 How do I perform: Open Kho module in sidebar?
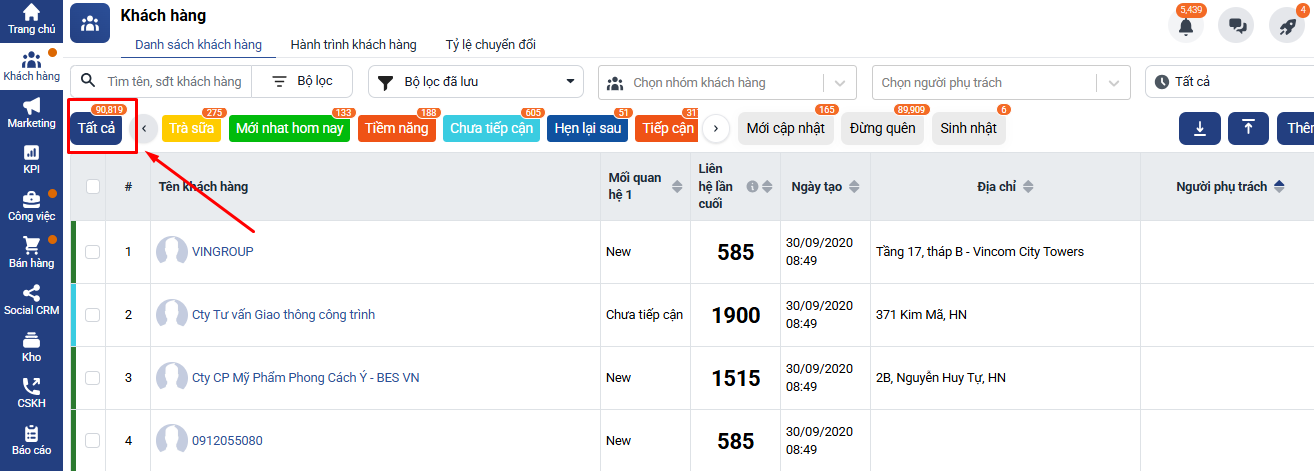click(31, 347)
